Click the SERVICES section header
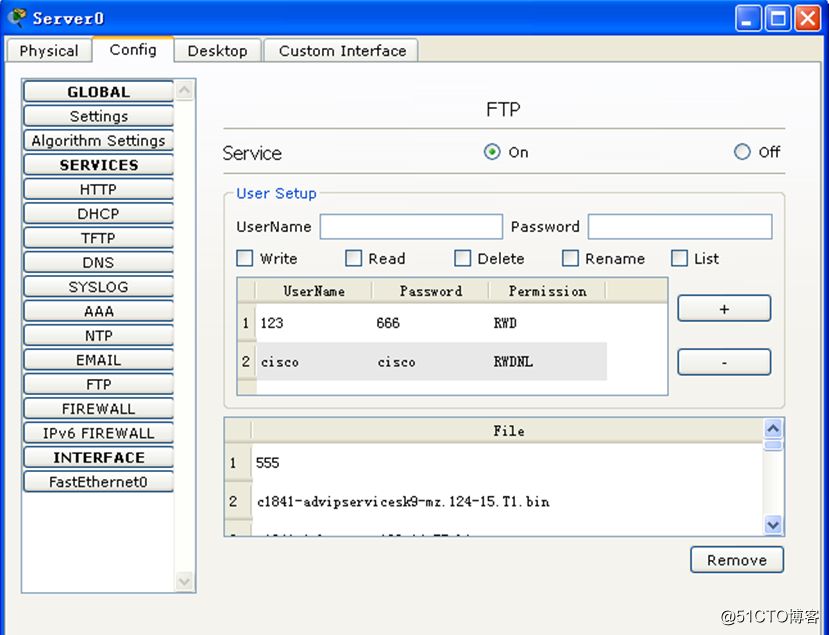 click(98, 164)
